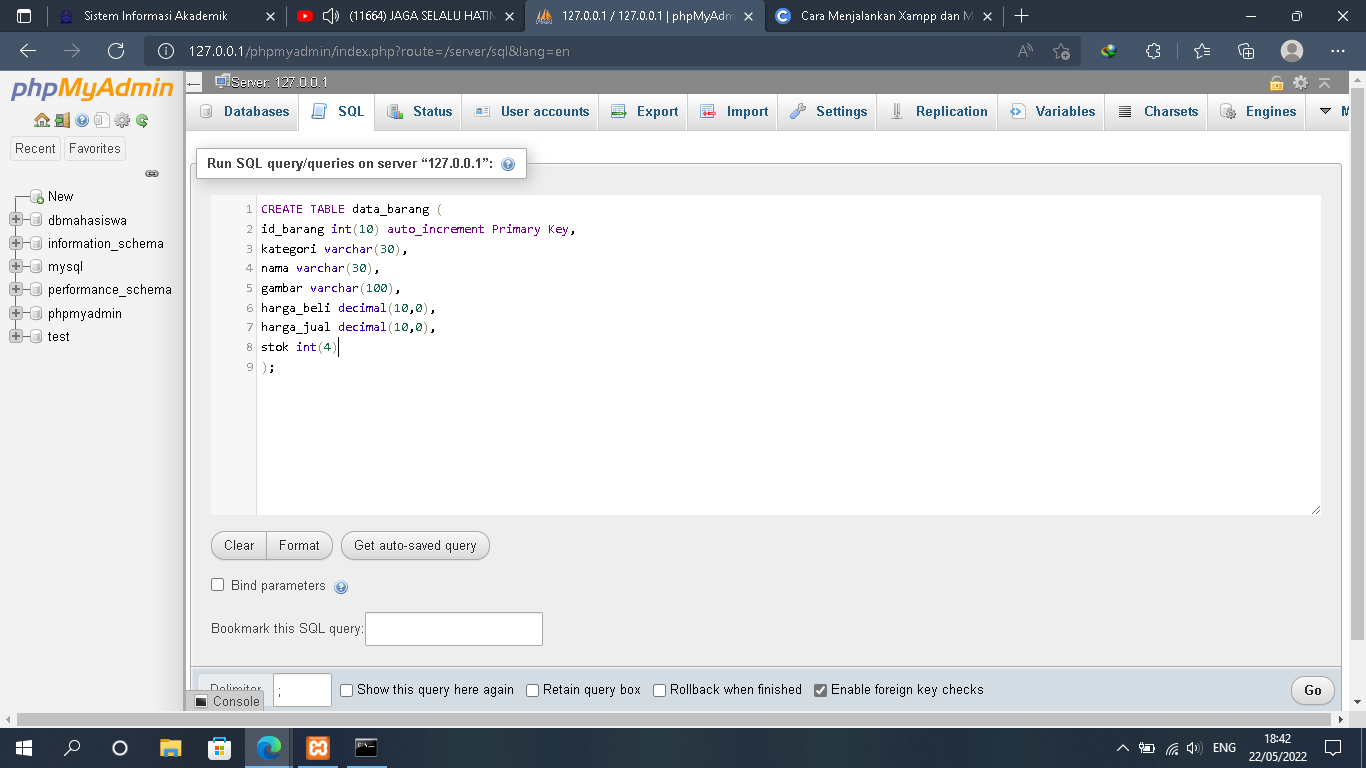Click the horizontal scrollbar at page bottom
The height and width of the screenshot is (768, 1366).
675,719
